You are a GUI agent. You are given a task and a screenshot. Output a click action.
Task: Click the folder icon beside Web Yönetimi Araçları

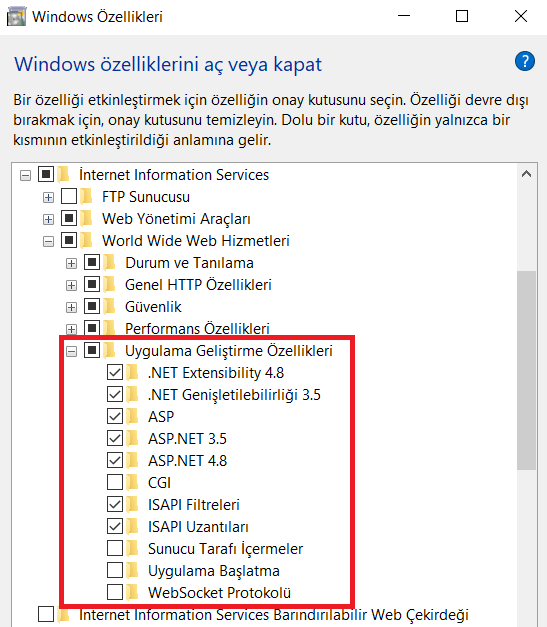[86, 219]
